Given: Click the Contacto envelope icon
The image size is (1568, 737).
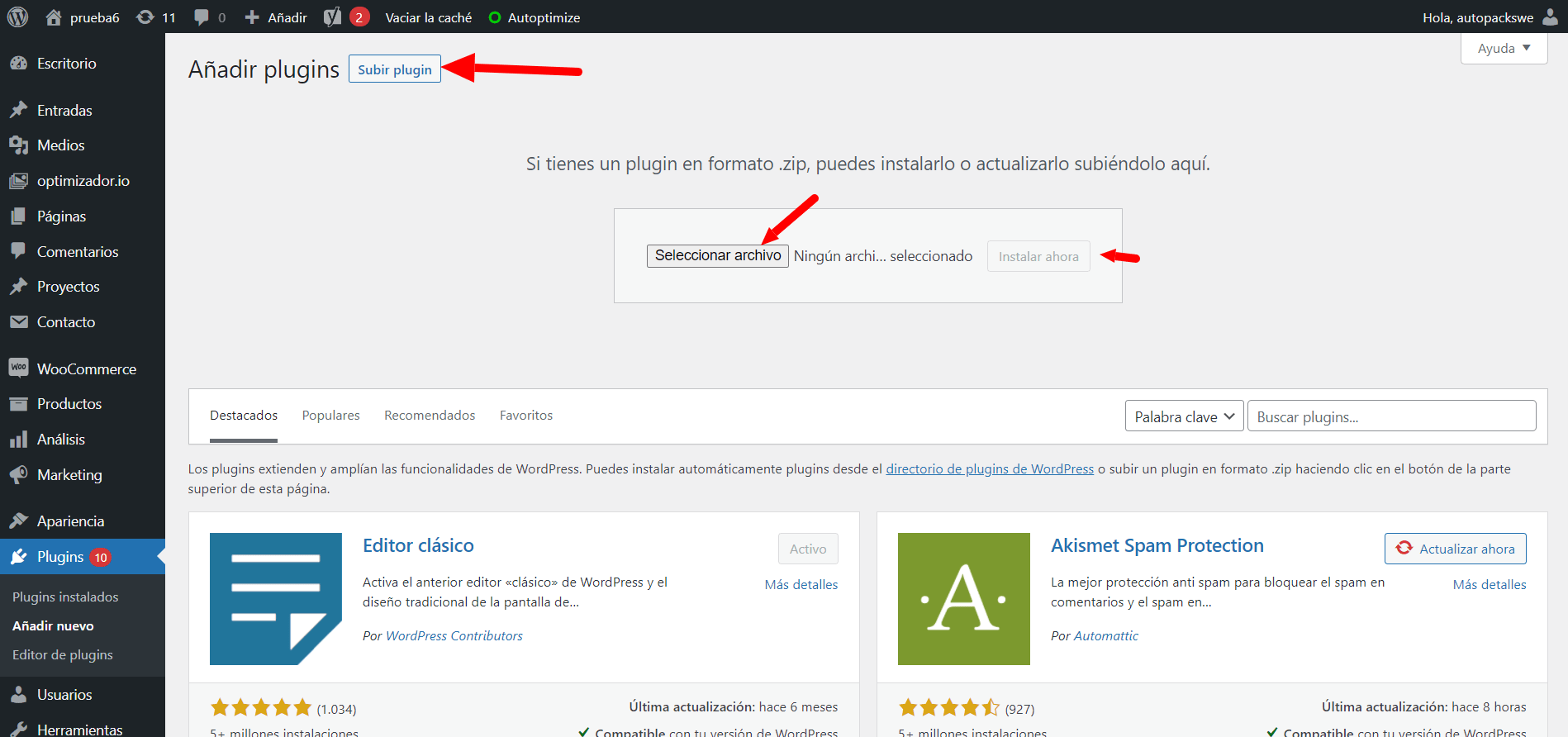Looking at the screenshot, I should click(x=18, y=322).
